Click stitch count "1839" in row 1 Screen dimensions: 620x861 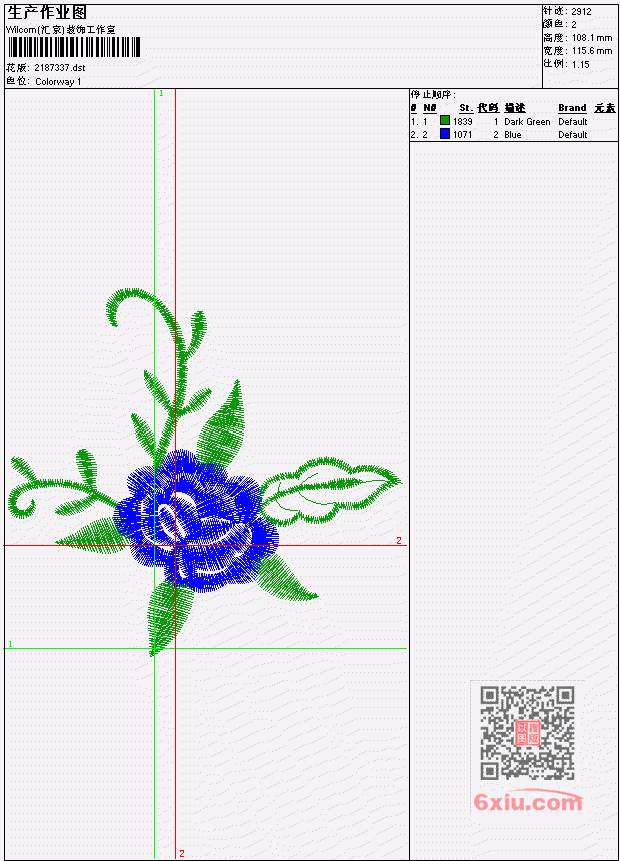pos(462,121)
